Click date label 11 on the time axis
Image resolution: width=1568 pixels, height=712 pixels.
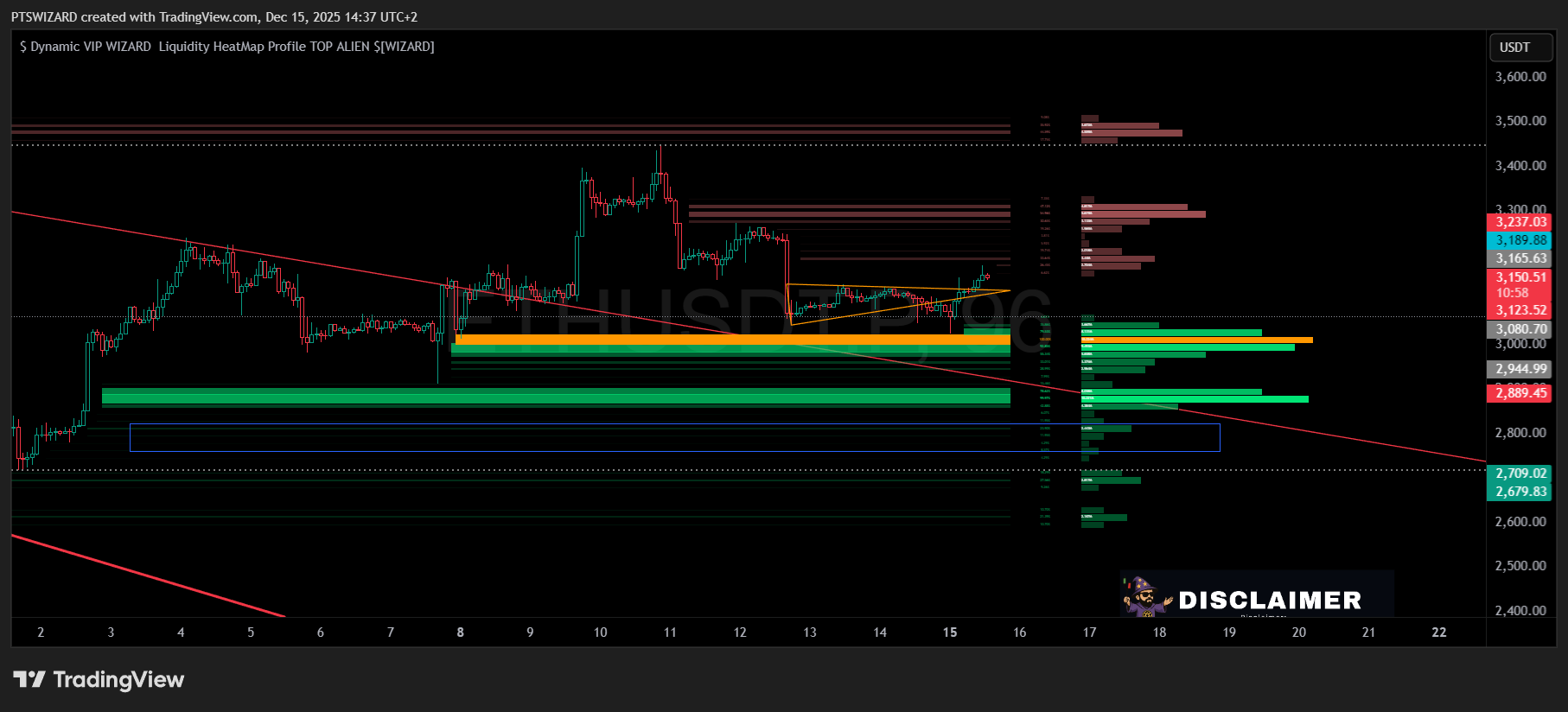(670, 633)
